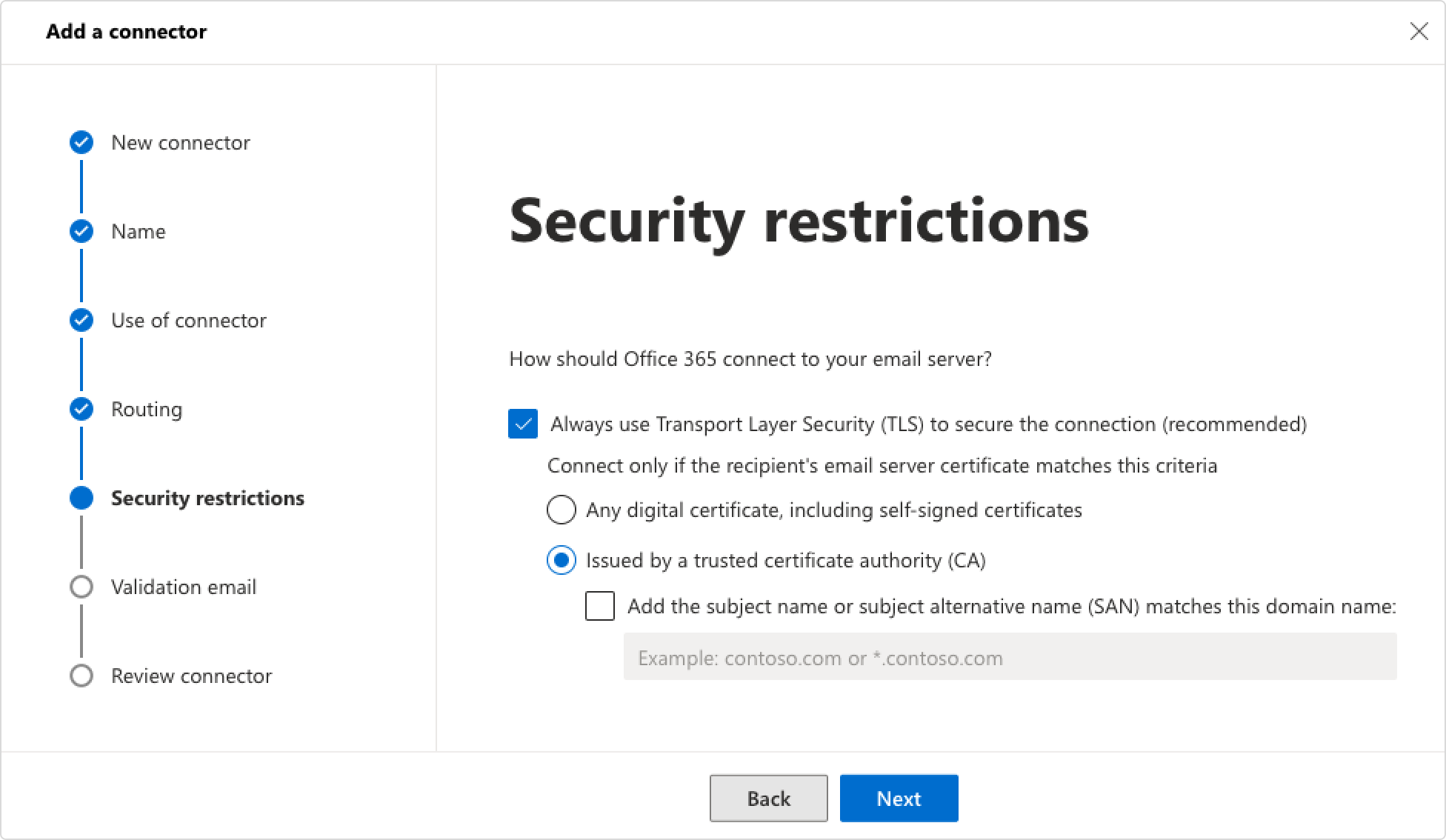The width and height of the screenshot is (1446, 840).
Task: Uncheck Always use Transport Layer Security checkbox
Action: (x=523, y=424)
